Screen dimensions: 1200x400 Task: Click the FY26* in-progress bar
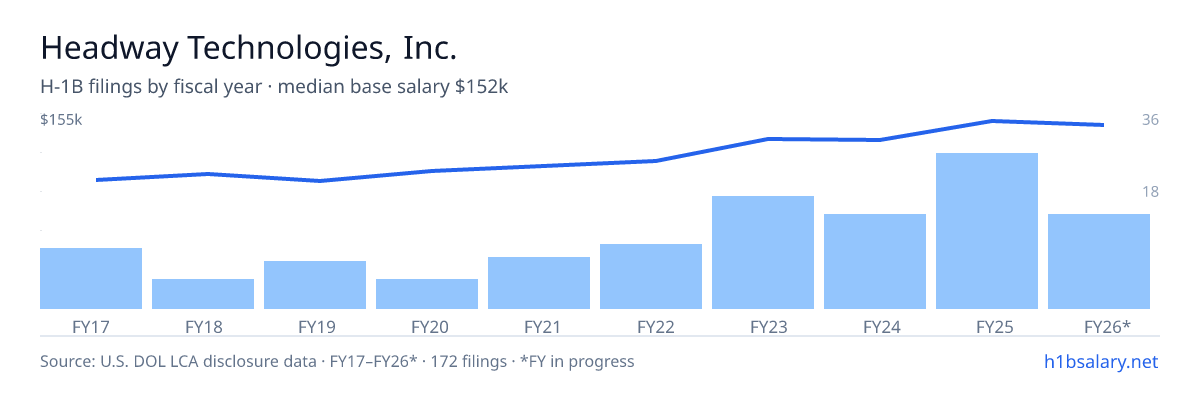(x=1099, y=261)
